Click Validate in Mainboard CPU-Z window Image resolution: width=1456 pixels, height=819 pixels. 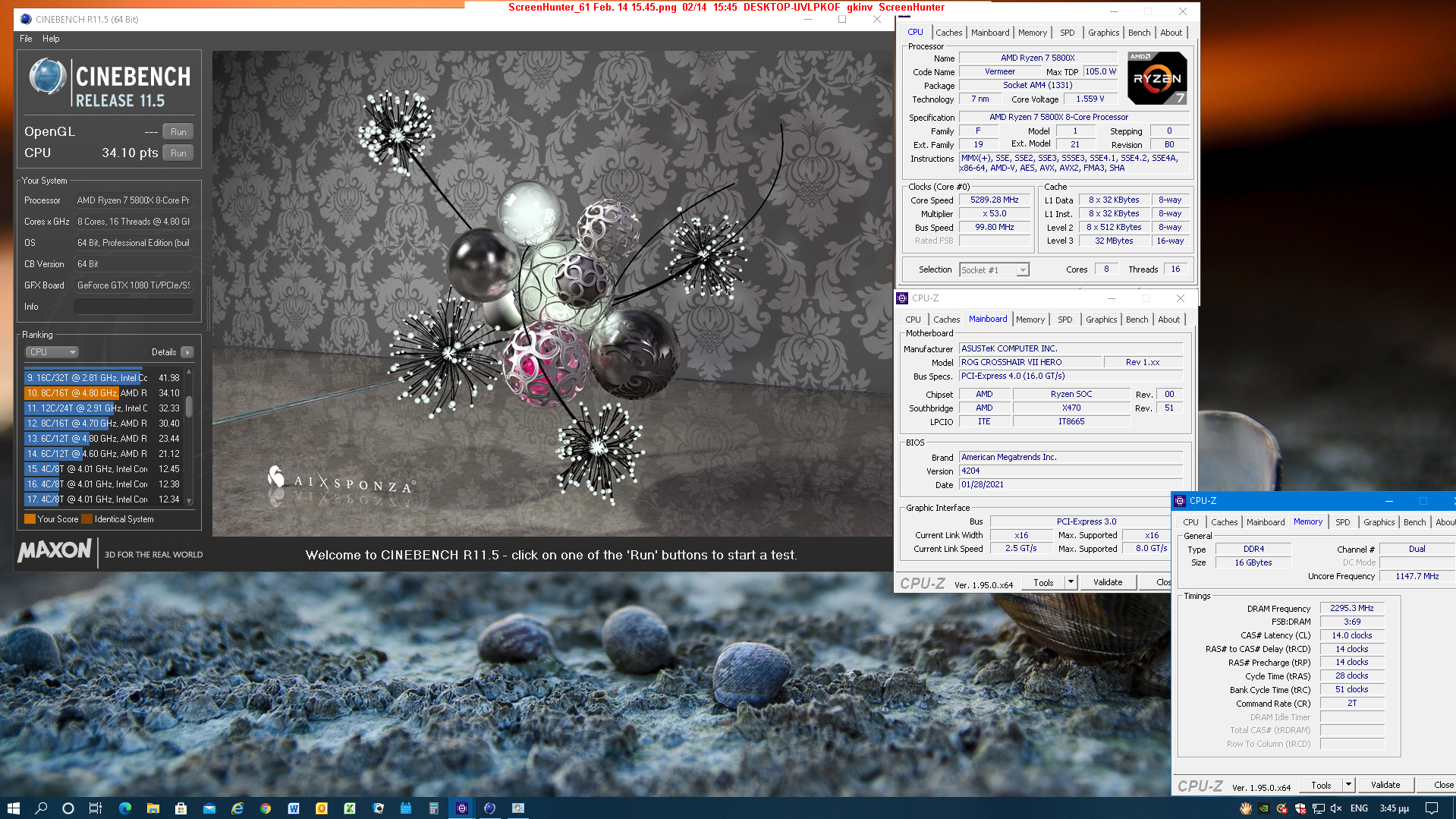(x=1108, y=582)
